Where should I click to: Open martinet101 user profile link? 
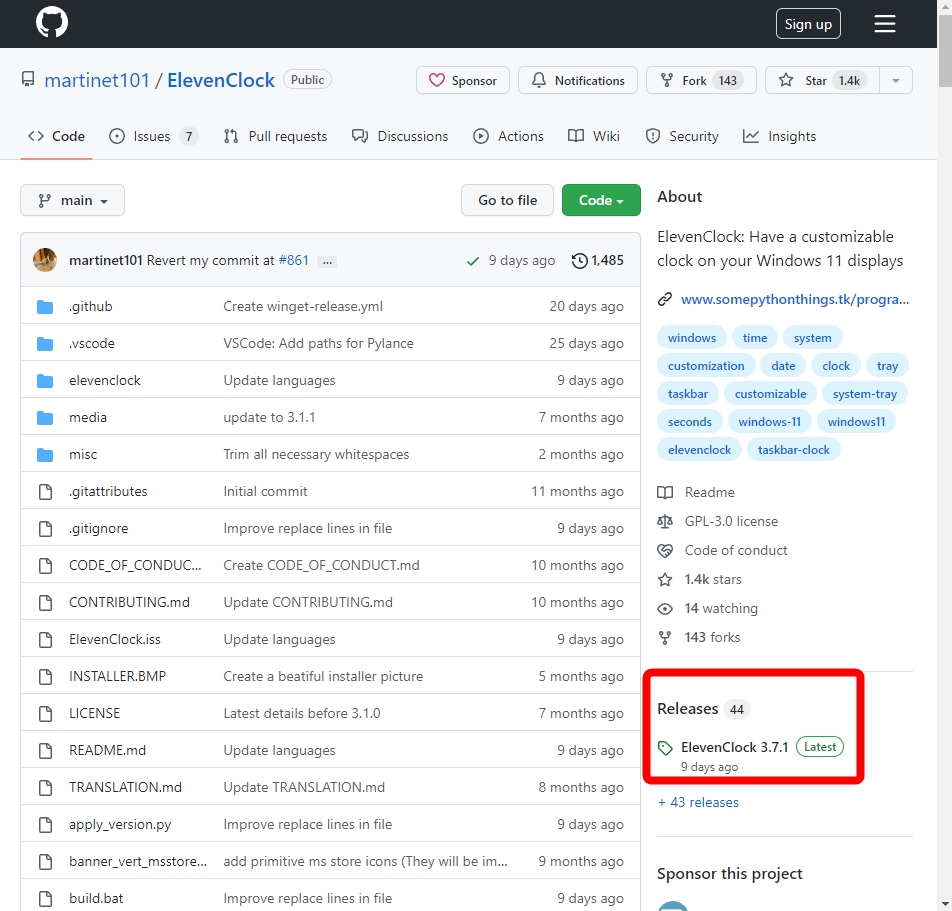coord(97,80)
